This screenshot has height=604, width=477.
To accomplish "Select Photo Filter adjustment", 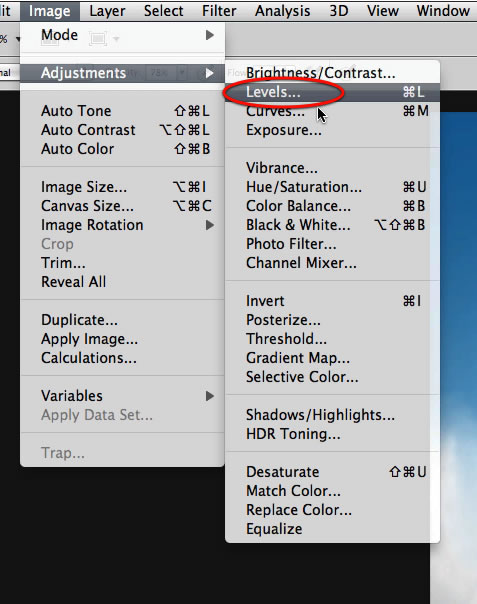I will (x=333, y=244).
